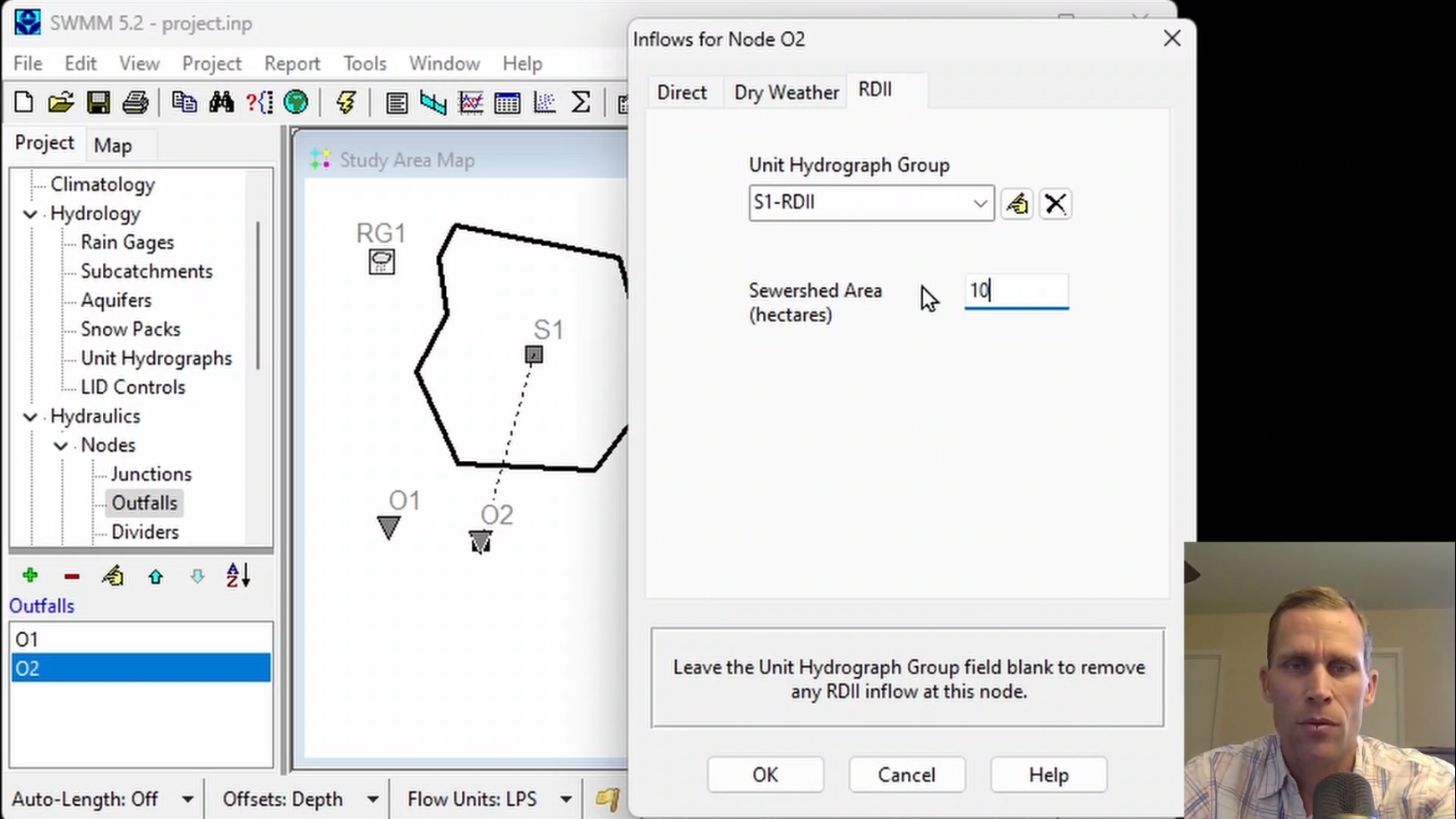
Task: Edit the unit hydrograph group with the hand icon
Action: tap(1017, 203)
